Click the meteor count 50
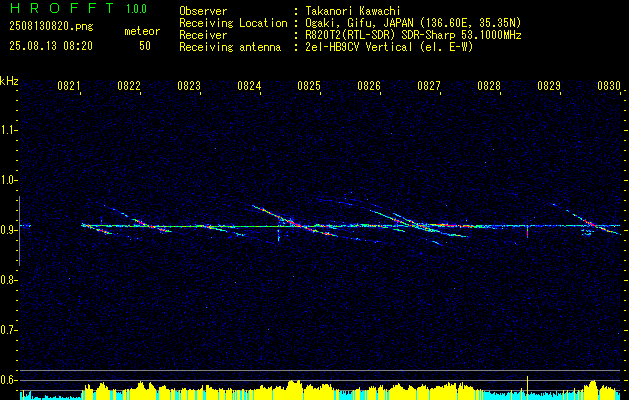The height and width of the screenshot is (400, 629). (x=145, y=46)
